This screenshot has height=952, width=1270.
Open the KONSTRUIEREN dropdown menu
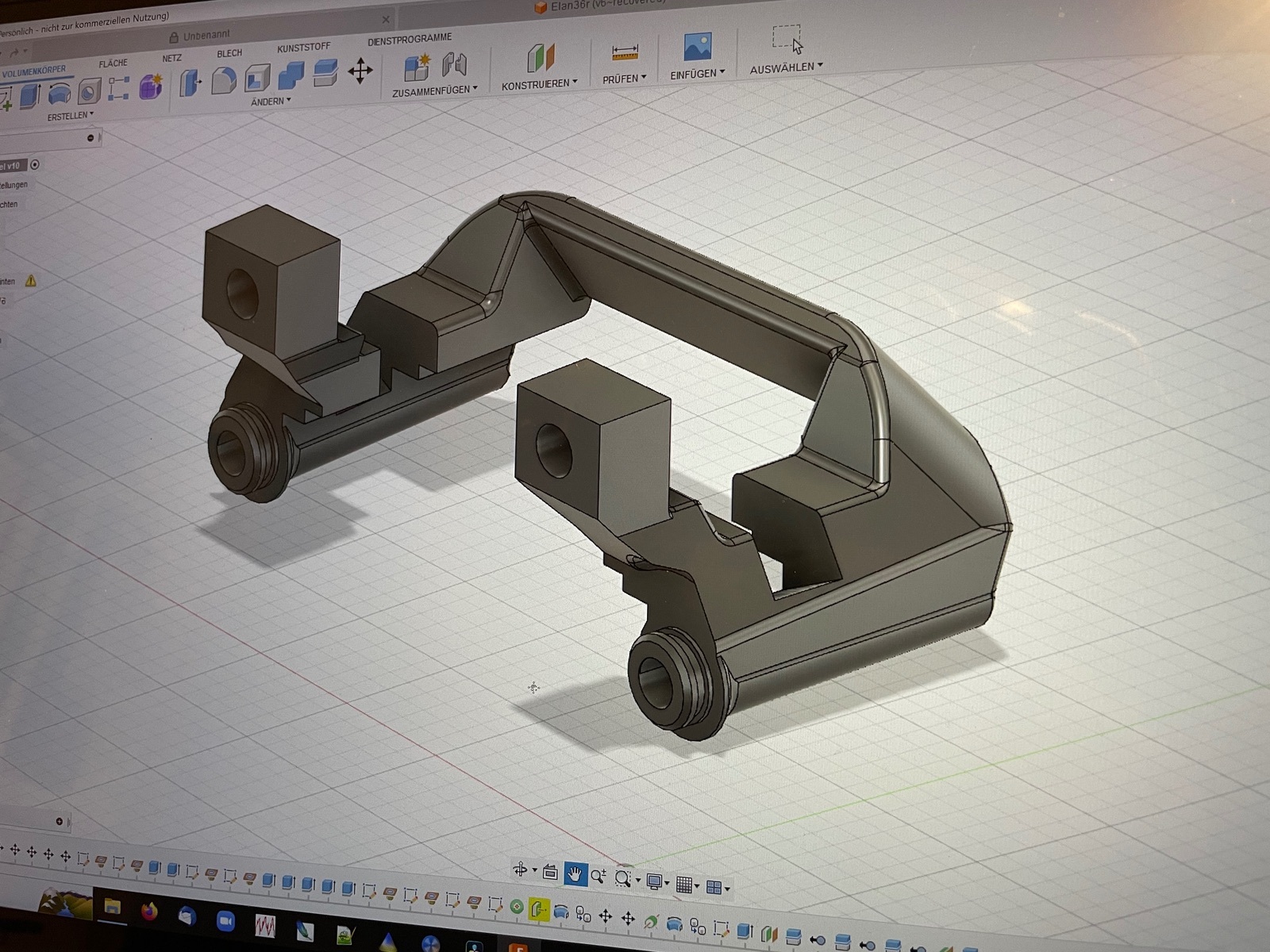click(x=539, y=83)
